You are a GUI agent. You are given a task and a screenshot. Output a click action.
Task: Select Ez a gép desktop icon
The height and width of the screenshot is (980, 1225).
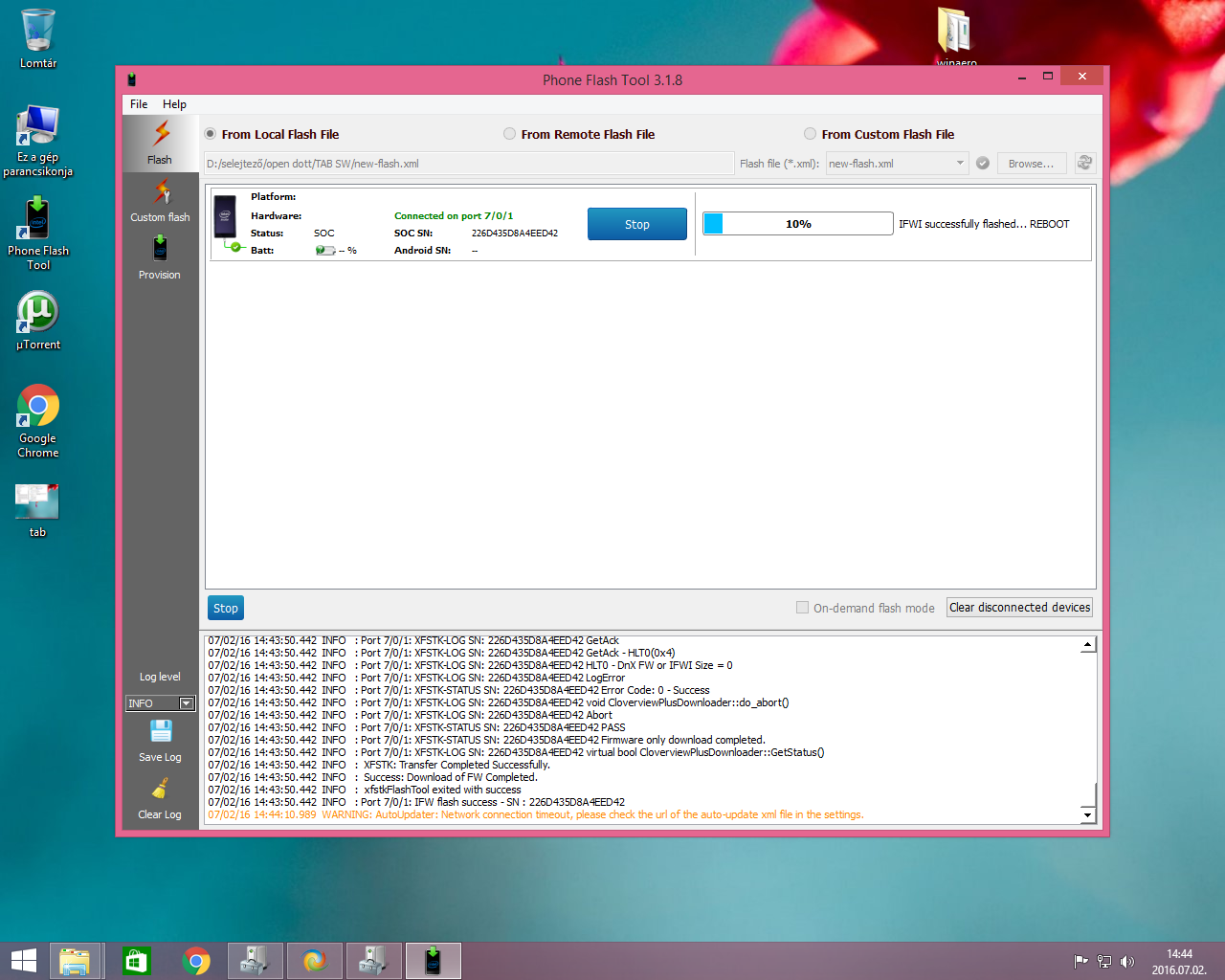pos(38,142)
